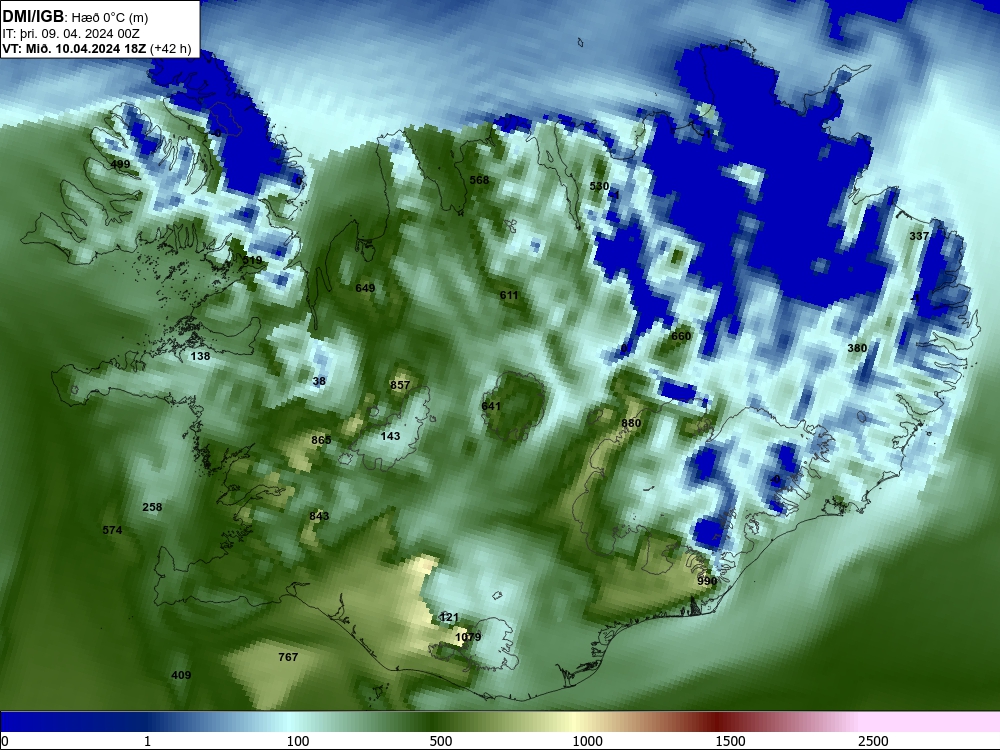Click the map value 337

918,236
